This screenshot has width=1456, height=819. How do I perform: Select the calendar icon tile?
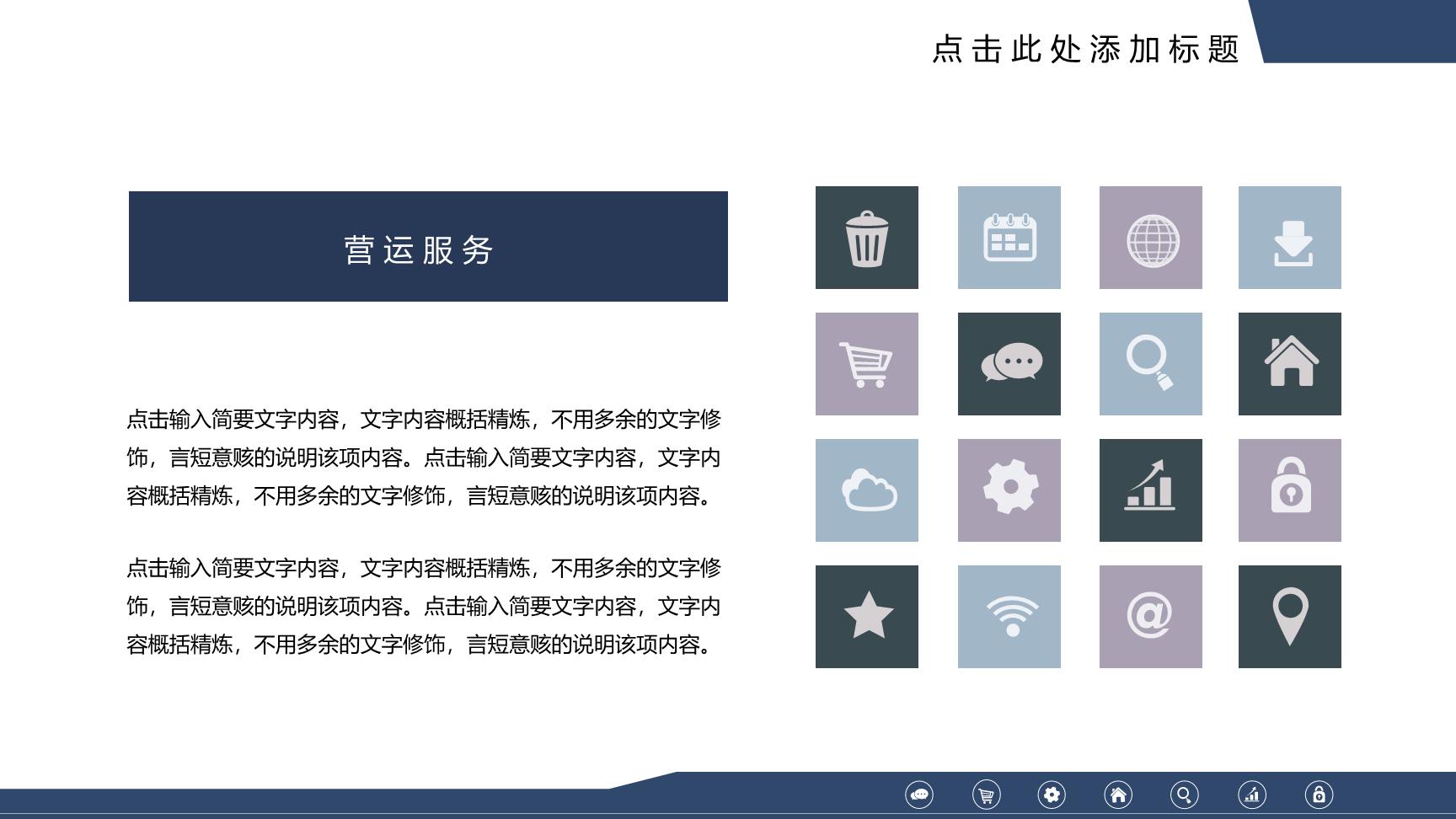pyautogui.click(x=1009, y=238)
